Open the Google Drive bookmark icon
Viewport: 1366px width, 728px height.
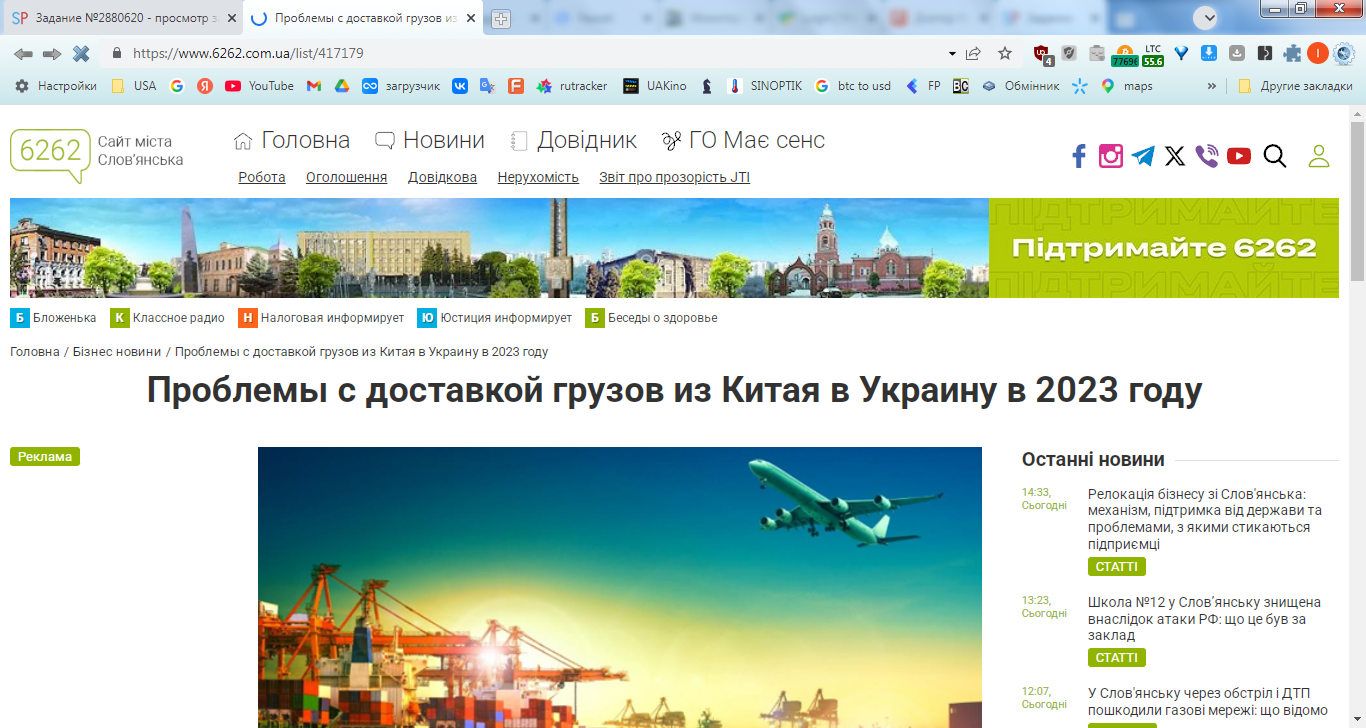click(x=341, y=86)
